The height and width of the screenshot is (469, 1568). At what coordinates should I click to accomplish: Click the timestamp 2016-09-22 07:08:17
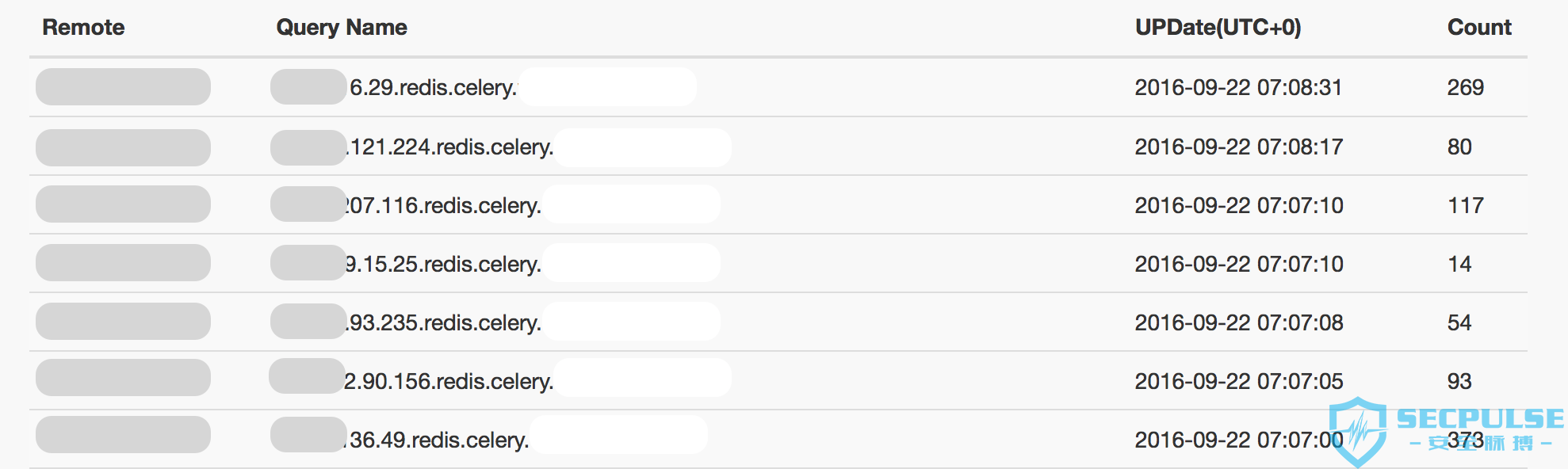point(1238,147)
